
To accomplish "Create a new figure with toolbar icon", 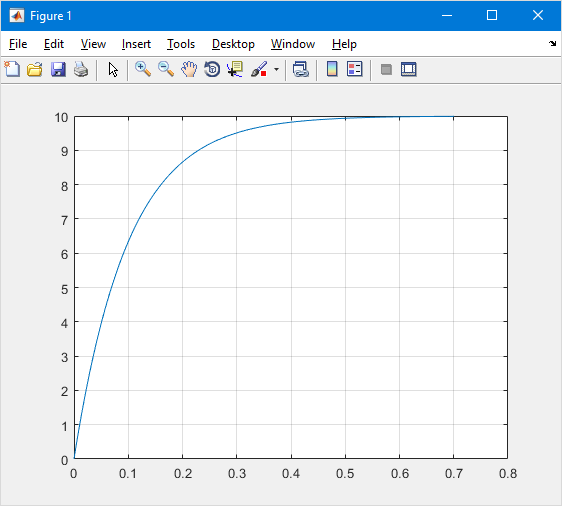I will click(12, 69).
